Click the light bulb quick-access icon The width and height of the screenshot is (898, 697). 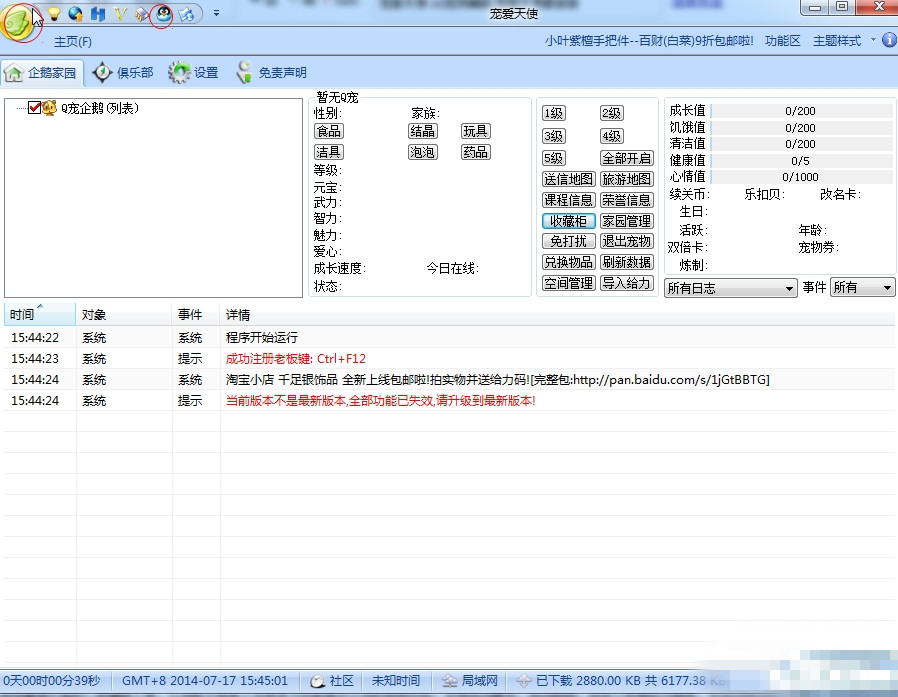54,13
